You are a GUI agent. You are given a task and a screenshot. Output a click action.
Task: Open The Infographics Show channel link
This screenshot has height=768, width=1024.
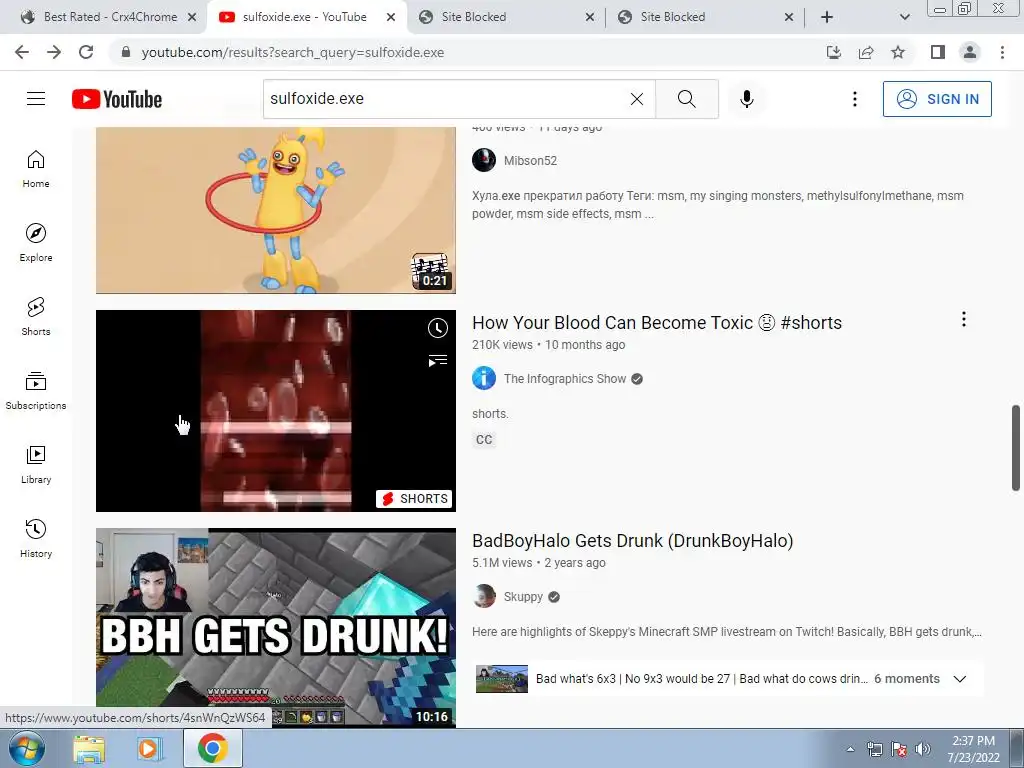(565, 379)
